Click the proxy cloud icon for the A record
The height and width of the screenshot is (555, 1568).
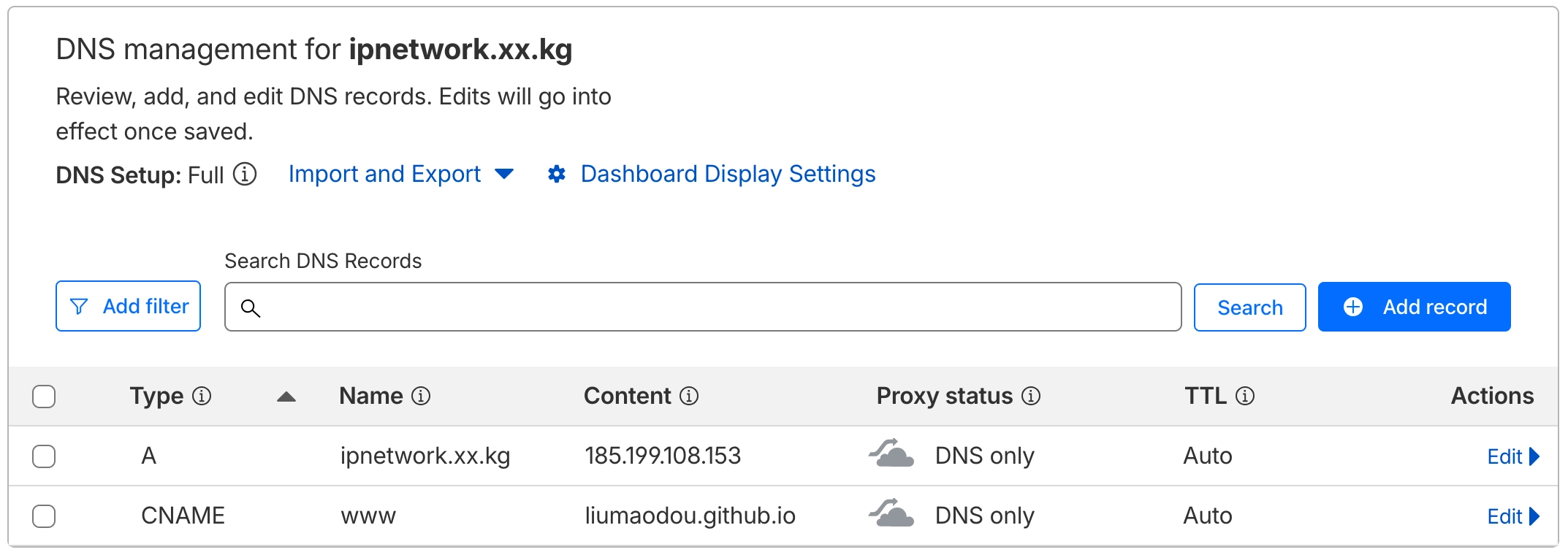click(x=891, y=454)
